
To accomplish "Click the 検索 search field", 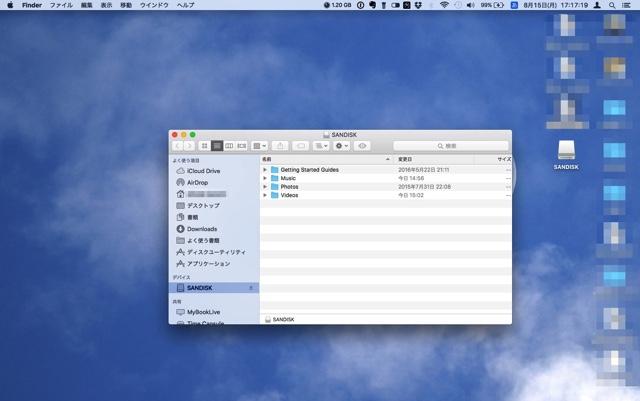I will 450,146.
